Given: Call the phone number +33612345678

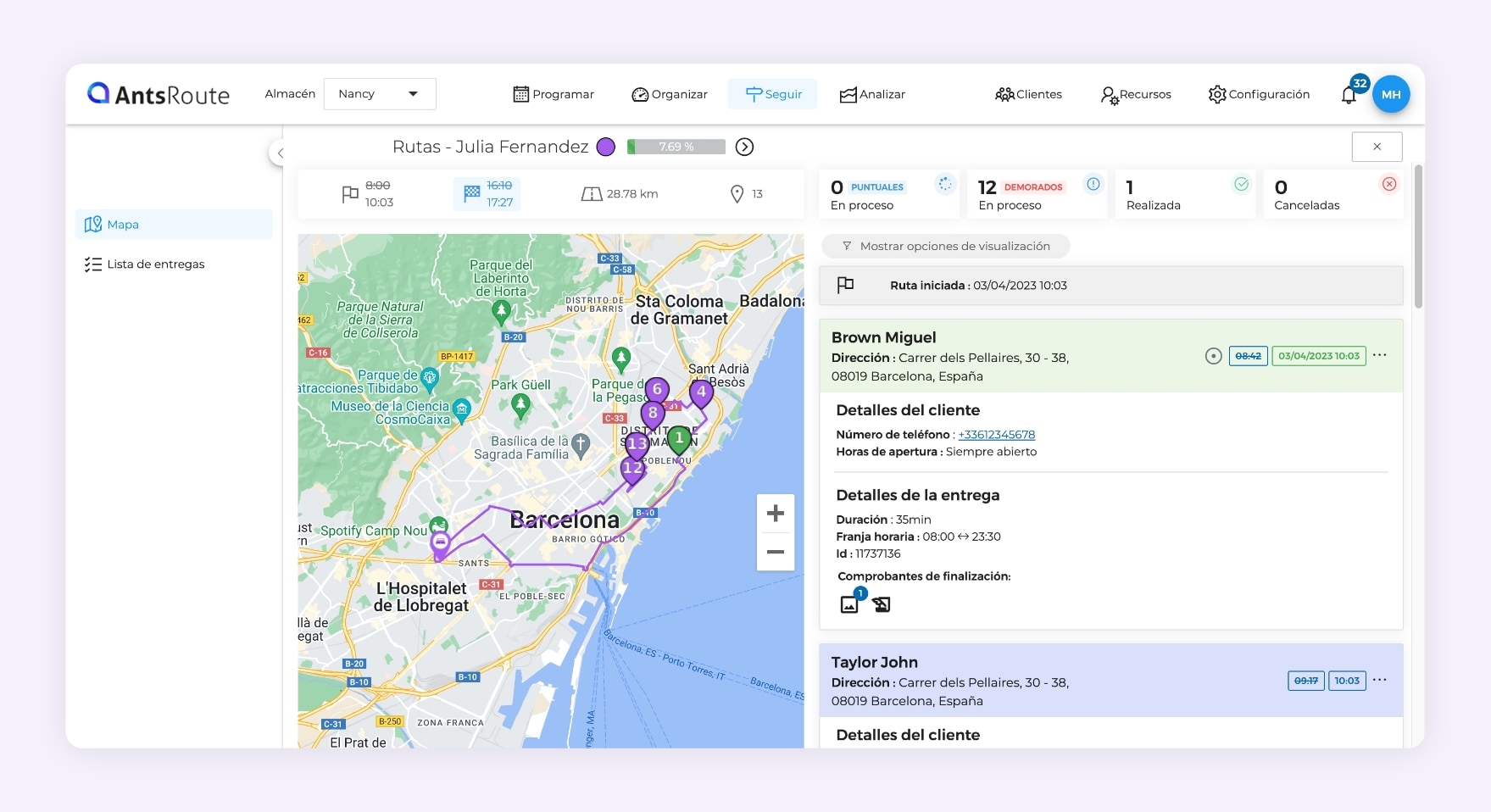Looking at the screenshot, I should tap(997, 434).
